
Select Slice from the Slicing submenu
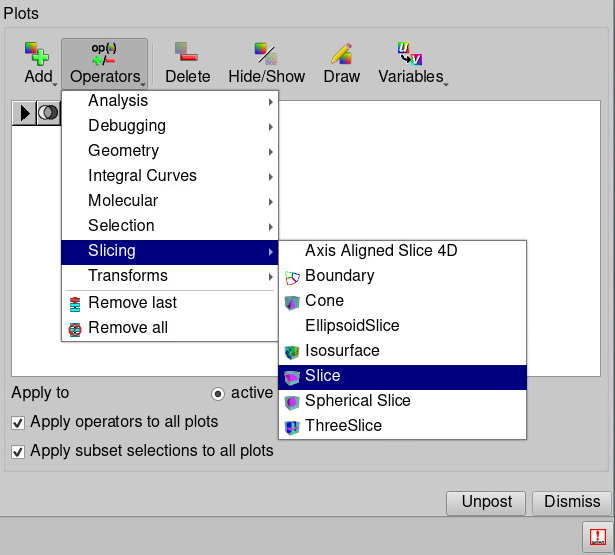pos(322,376)
